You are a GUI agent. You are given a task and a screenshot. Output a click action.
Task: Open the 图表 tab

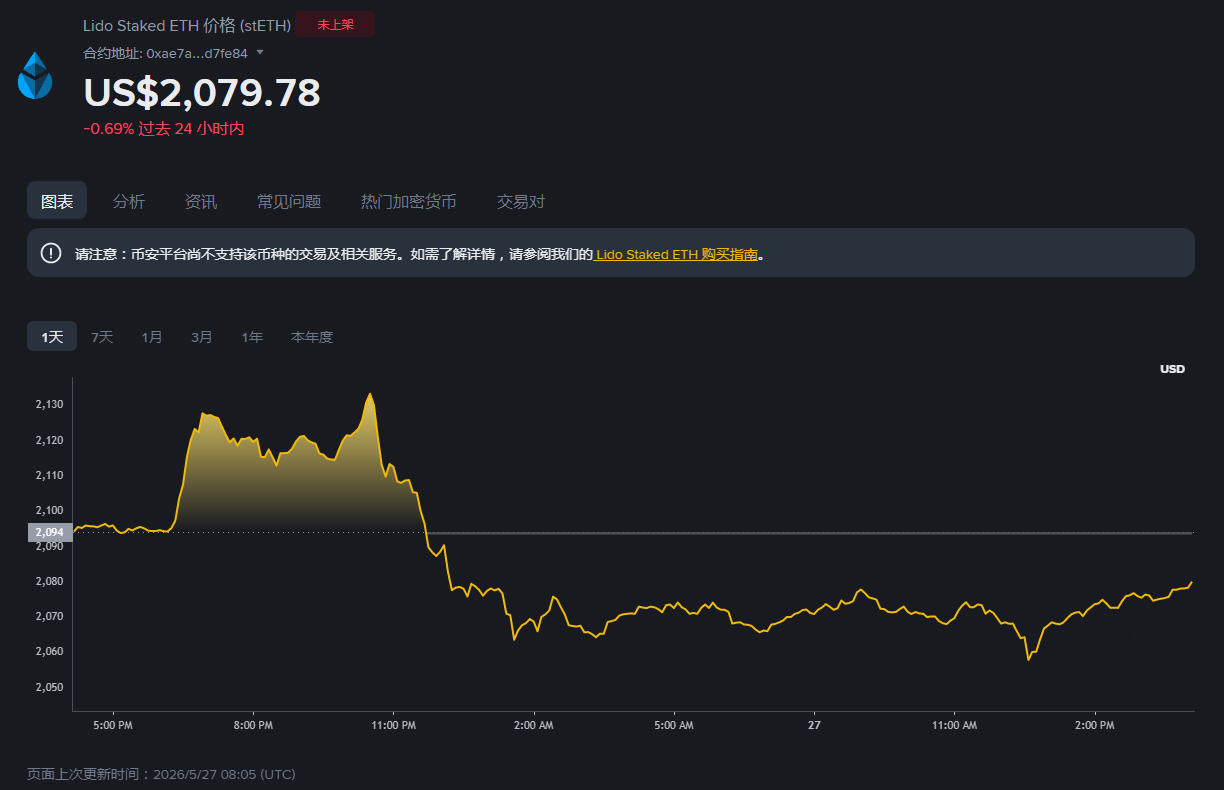[57, 201]
